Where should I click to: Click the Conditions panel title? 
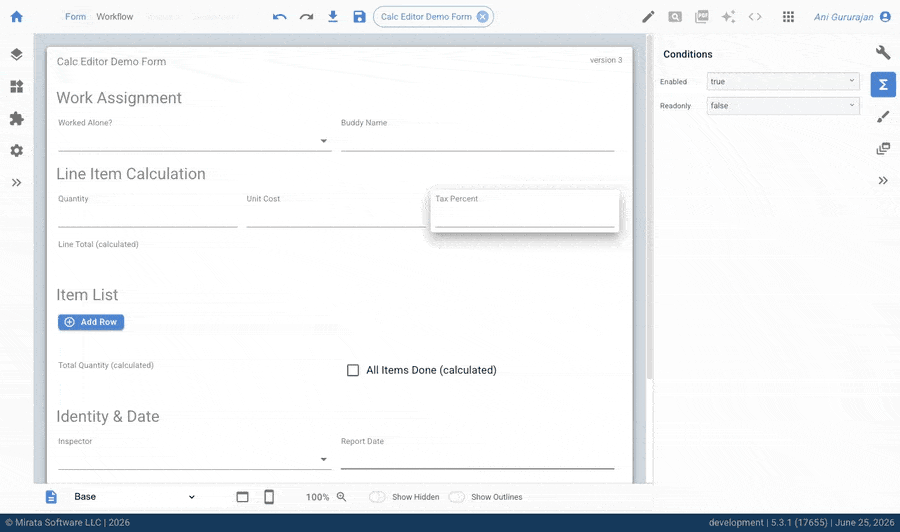pos(688,54)
